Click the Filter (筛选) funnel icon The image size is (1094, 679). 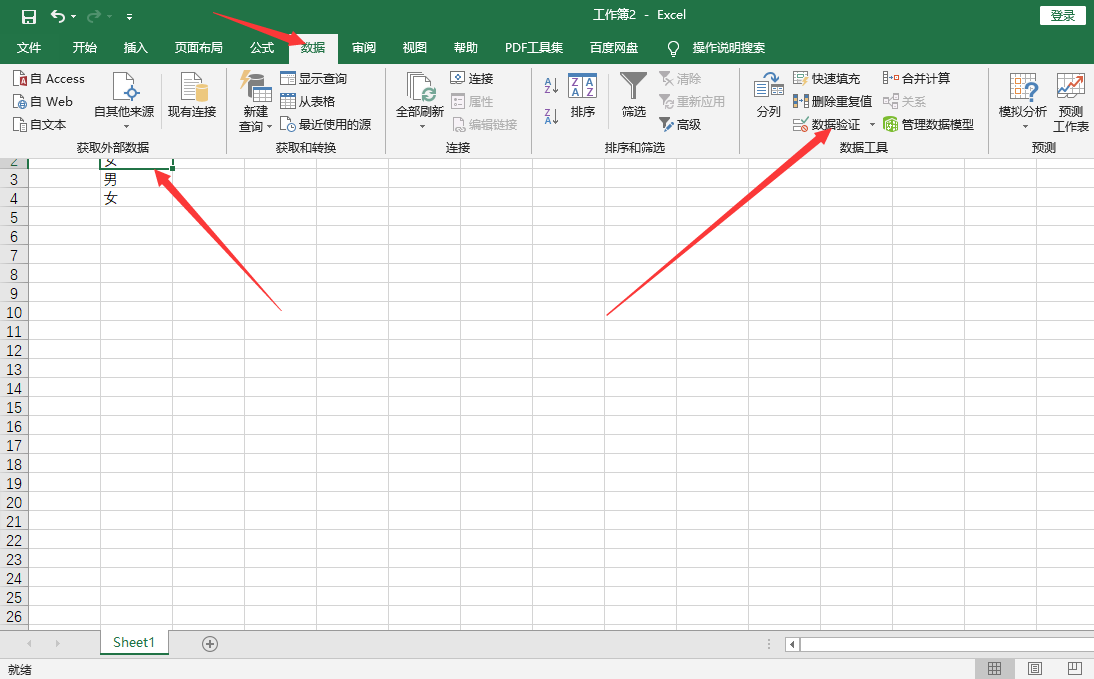point(633,88)
